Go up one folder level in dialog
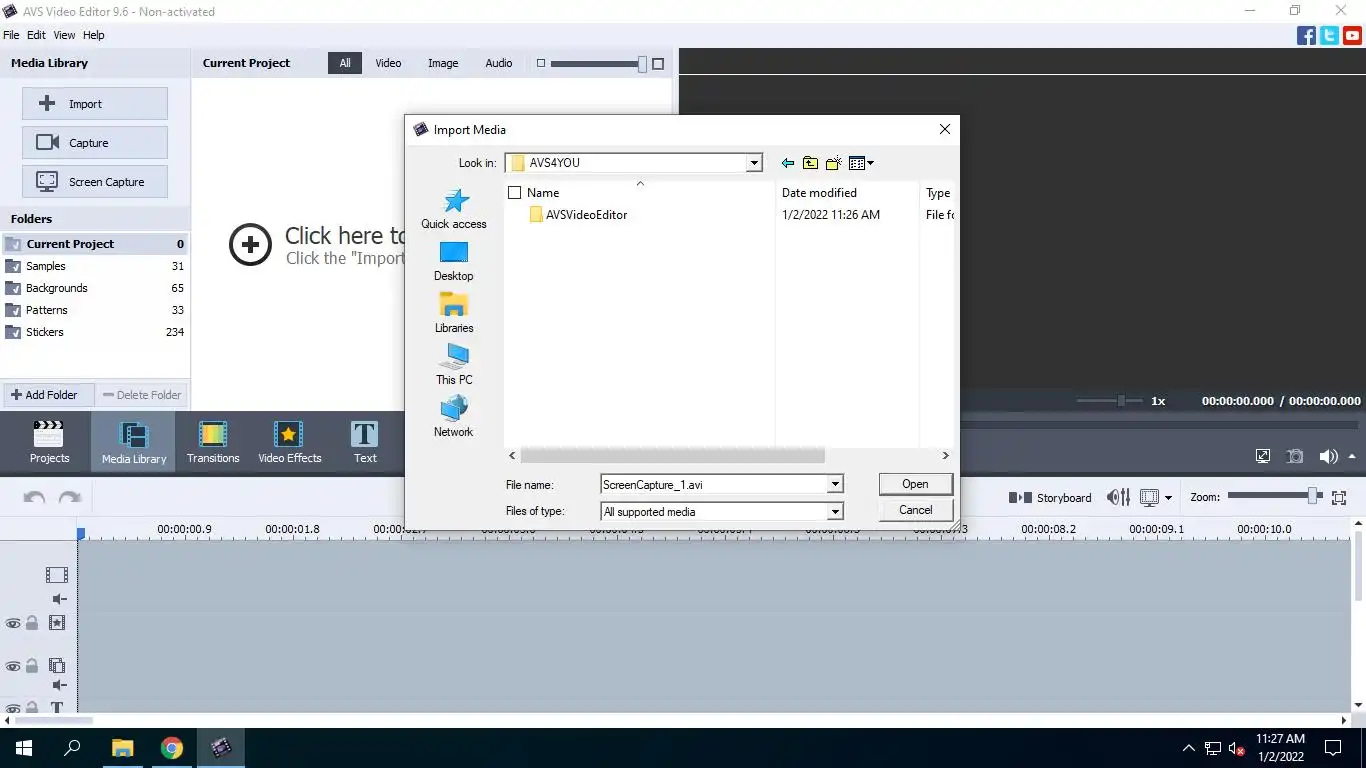This screenshot has width=1366, height=768. [x=810, y=163]
